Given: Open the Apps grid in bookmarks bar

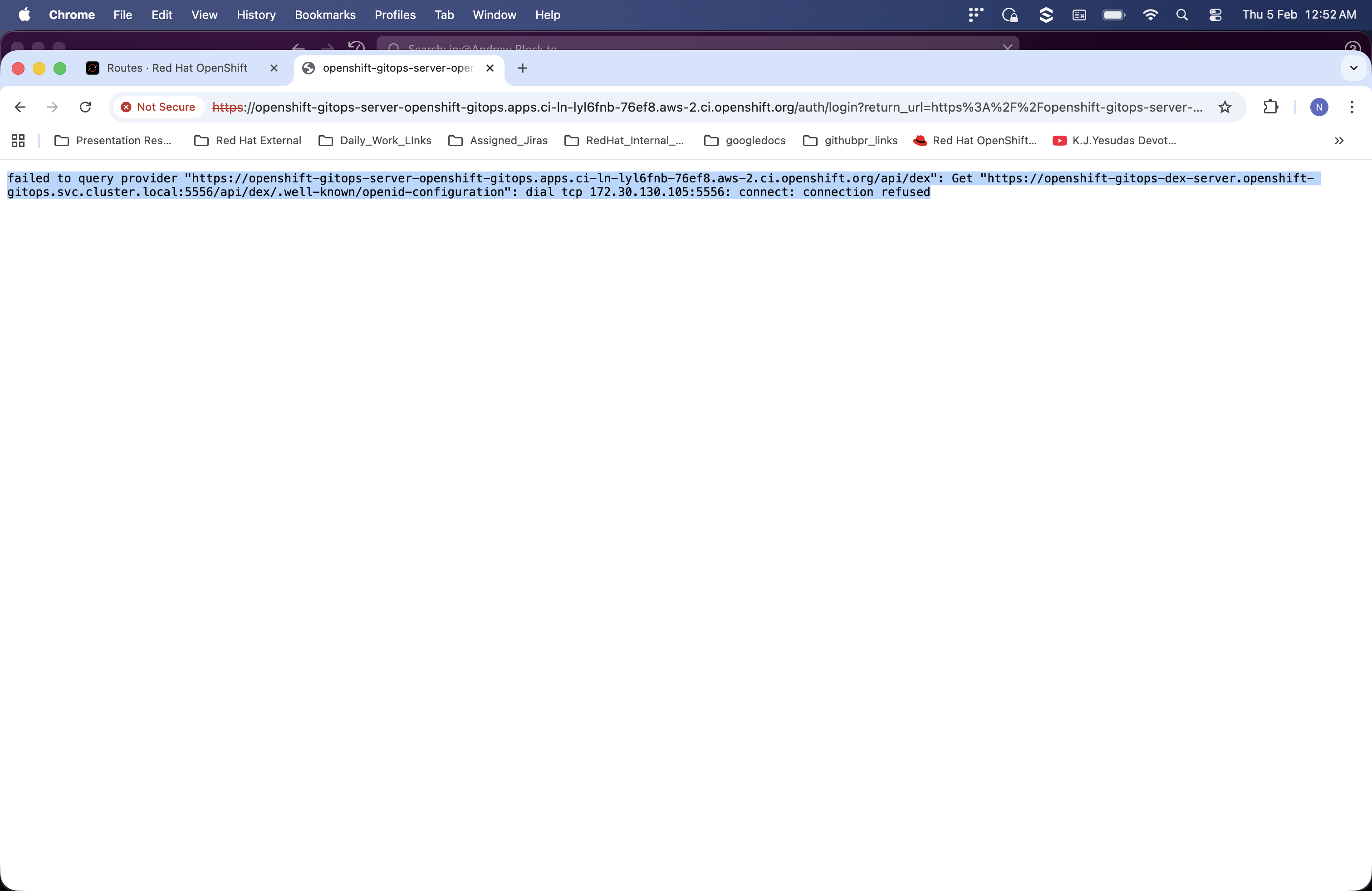Looking at the screenshot, I should point(19,141).
